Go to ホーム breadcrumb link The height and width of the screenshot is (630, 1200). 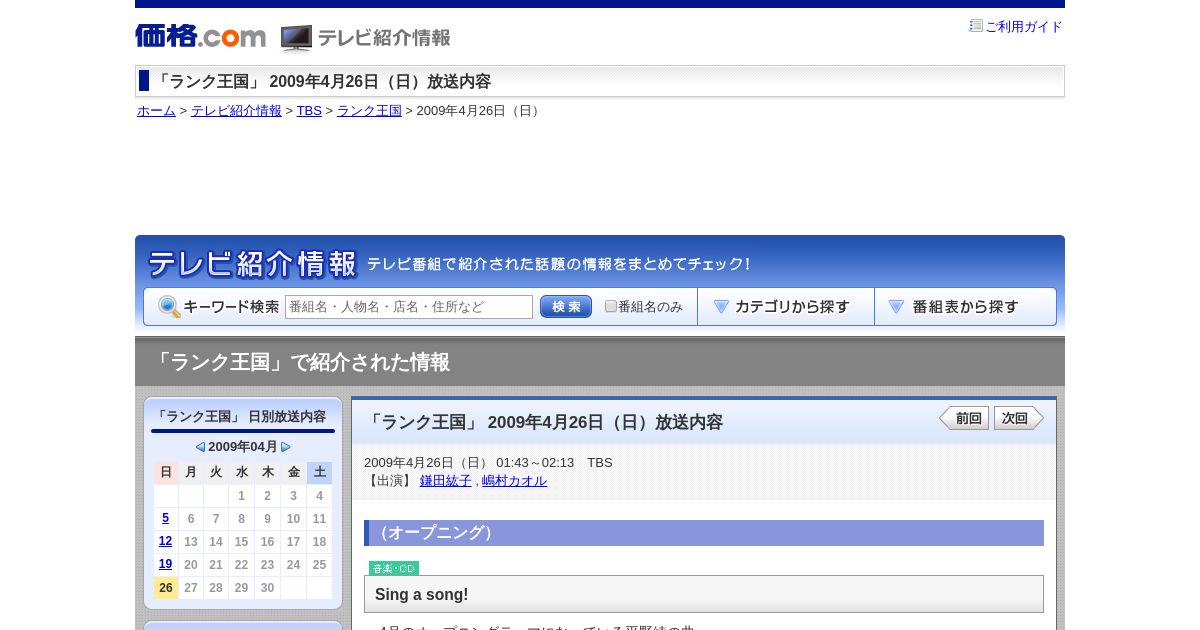156,111
